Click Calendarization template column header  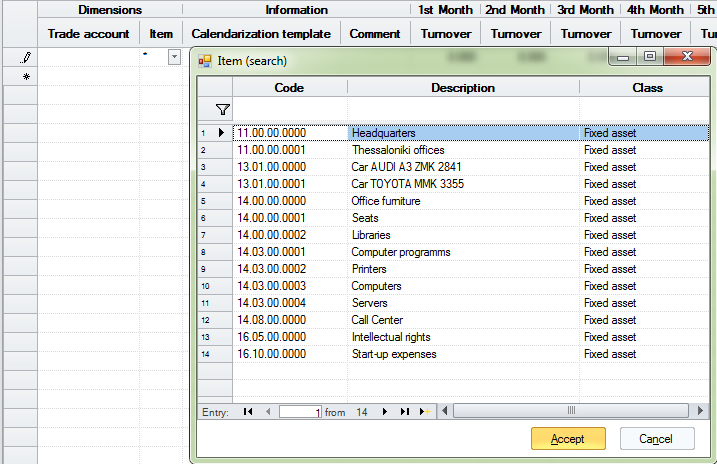pyautogui.click(x=261, y=34)
